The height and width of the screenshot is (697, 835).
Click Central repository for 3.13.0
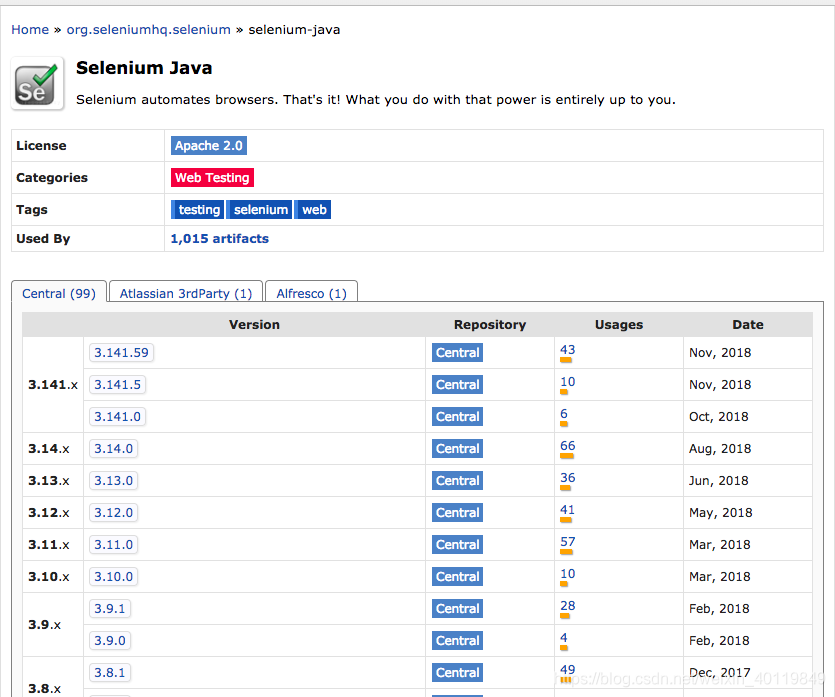457,480
